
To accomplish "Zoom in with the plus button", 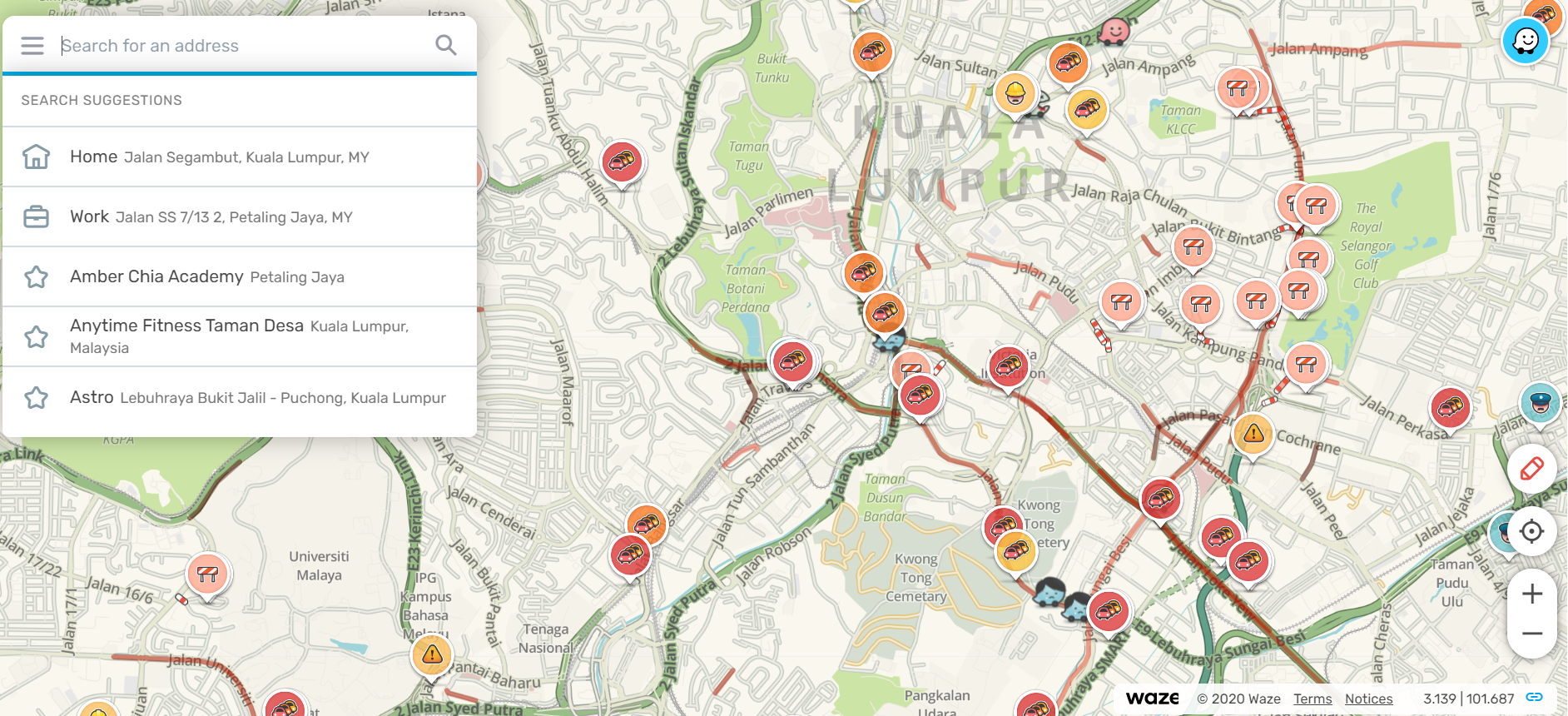I will coord(1532,594).
